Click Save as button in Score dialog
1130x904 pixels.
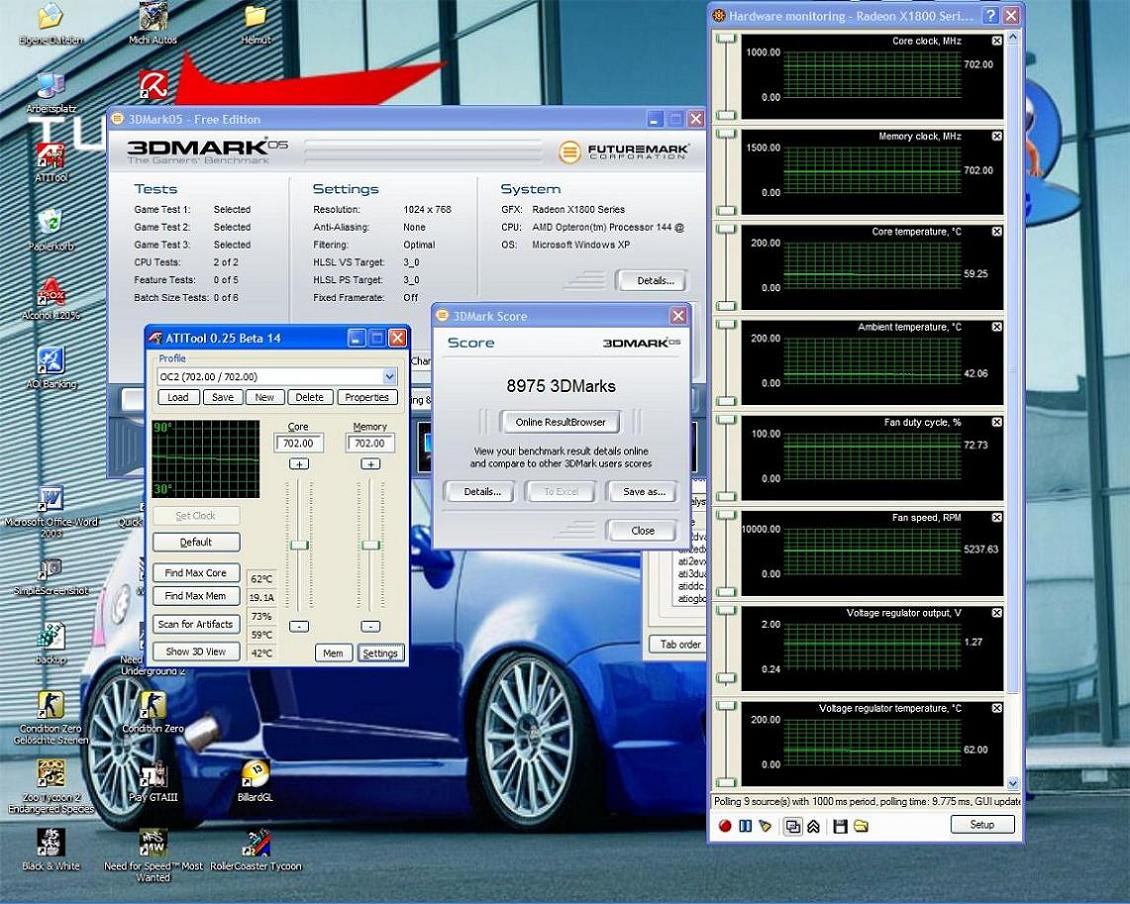coord(644,492)
